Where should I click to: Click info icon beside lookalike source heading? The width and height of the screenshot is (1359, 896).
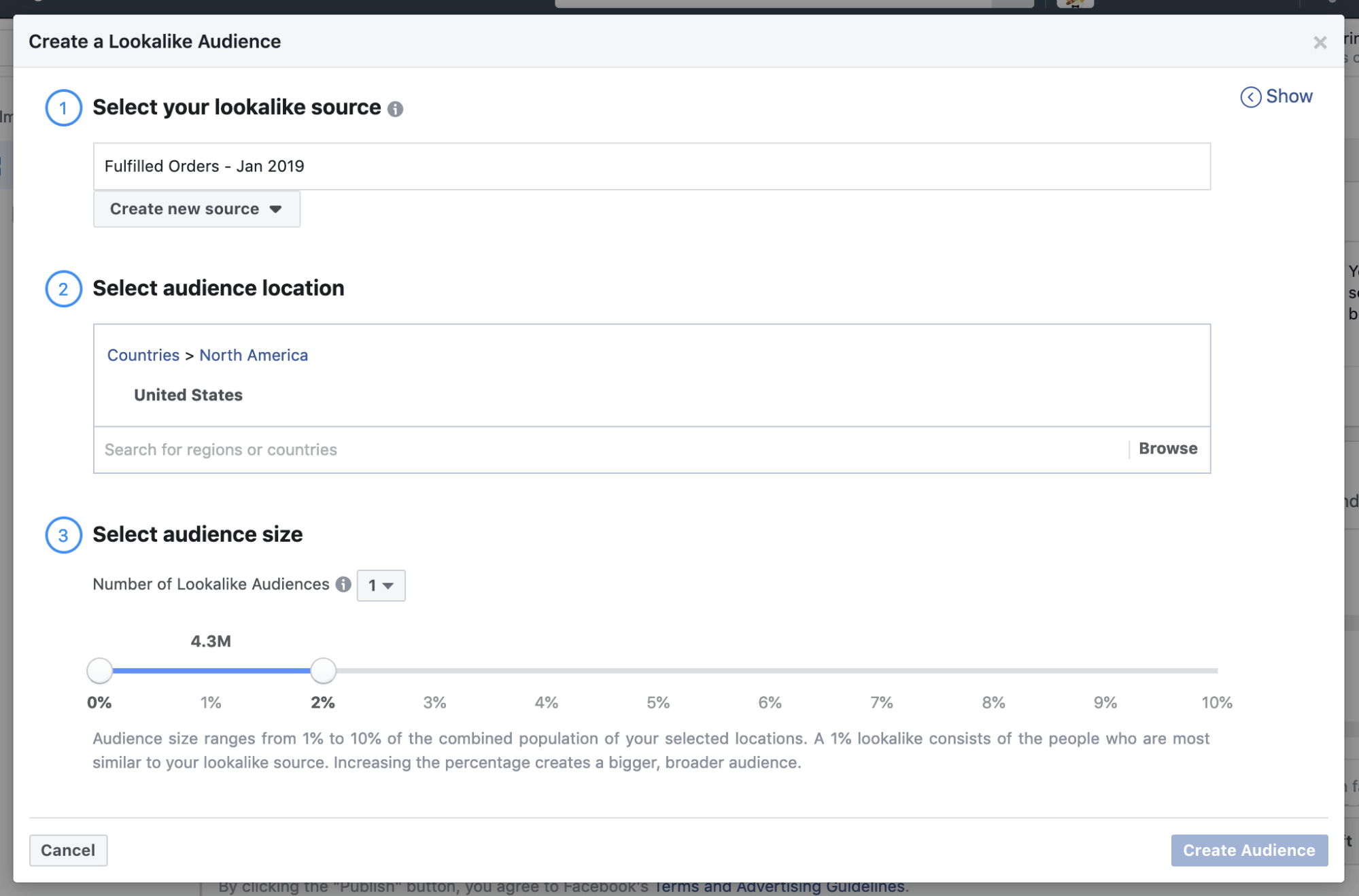coord(395,109)
